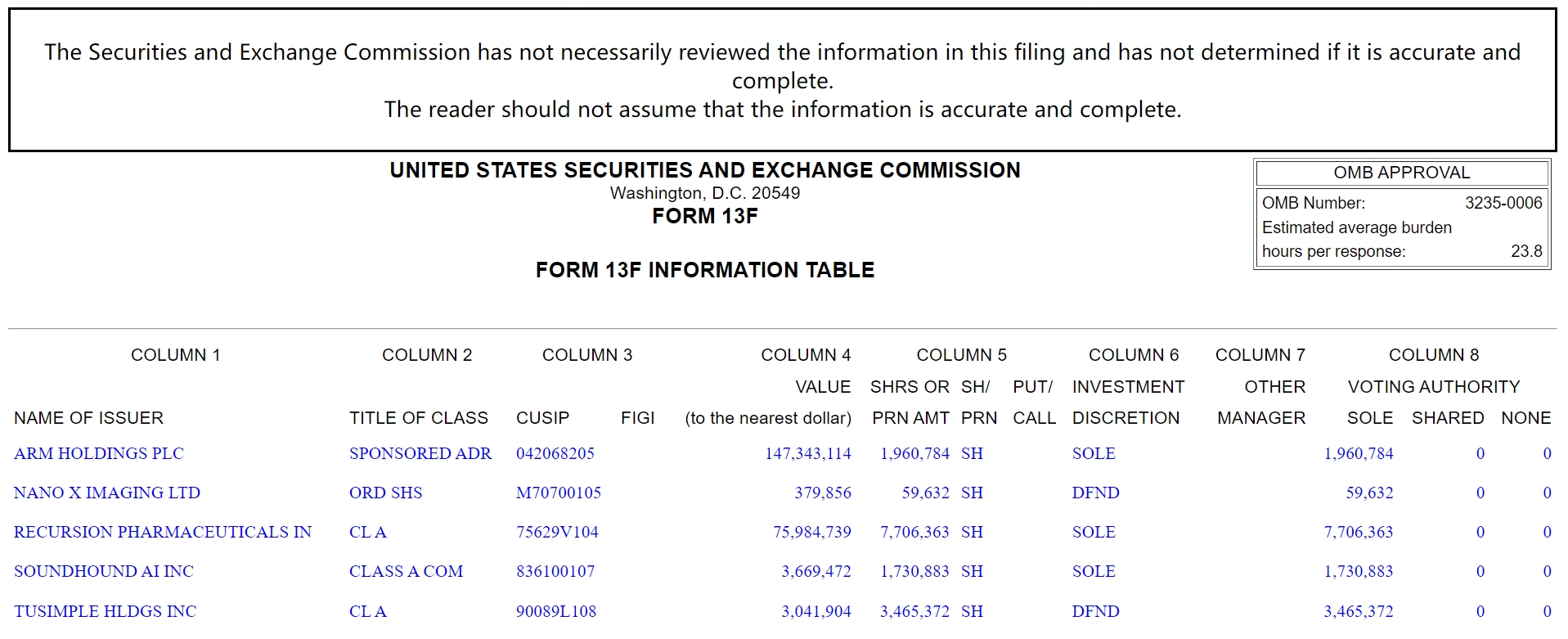Click the DISCRETION header label
The width and height of the screenshot is (1568, 639).
pyautogui.click(x=1126, y=418)
